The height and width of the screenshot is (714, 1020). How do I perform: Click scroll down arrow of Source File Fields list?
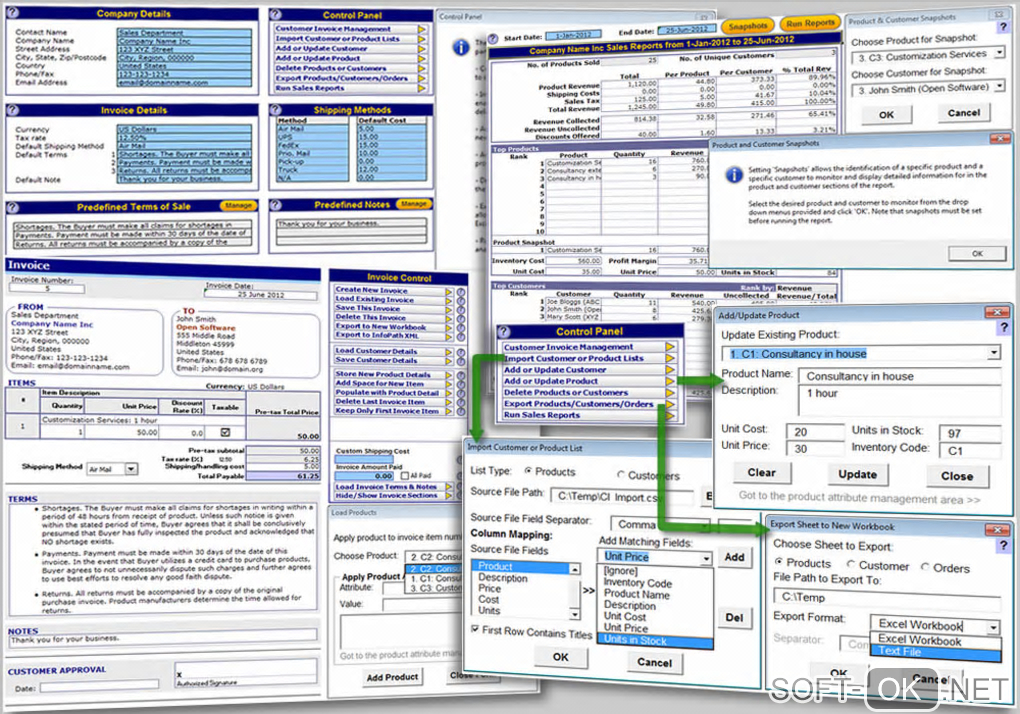click(574, 614)
